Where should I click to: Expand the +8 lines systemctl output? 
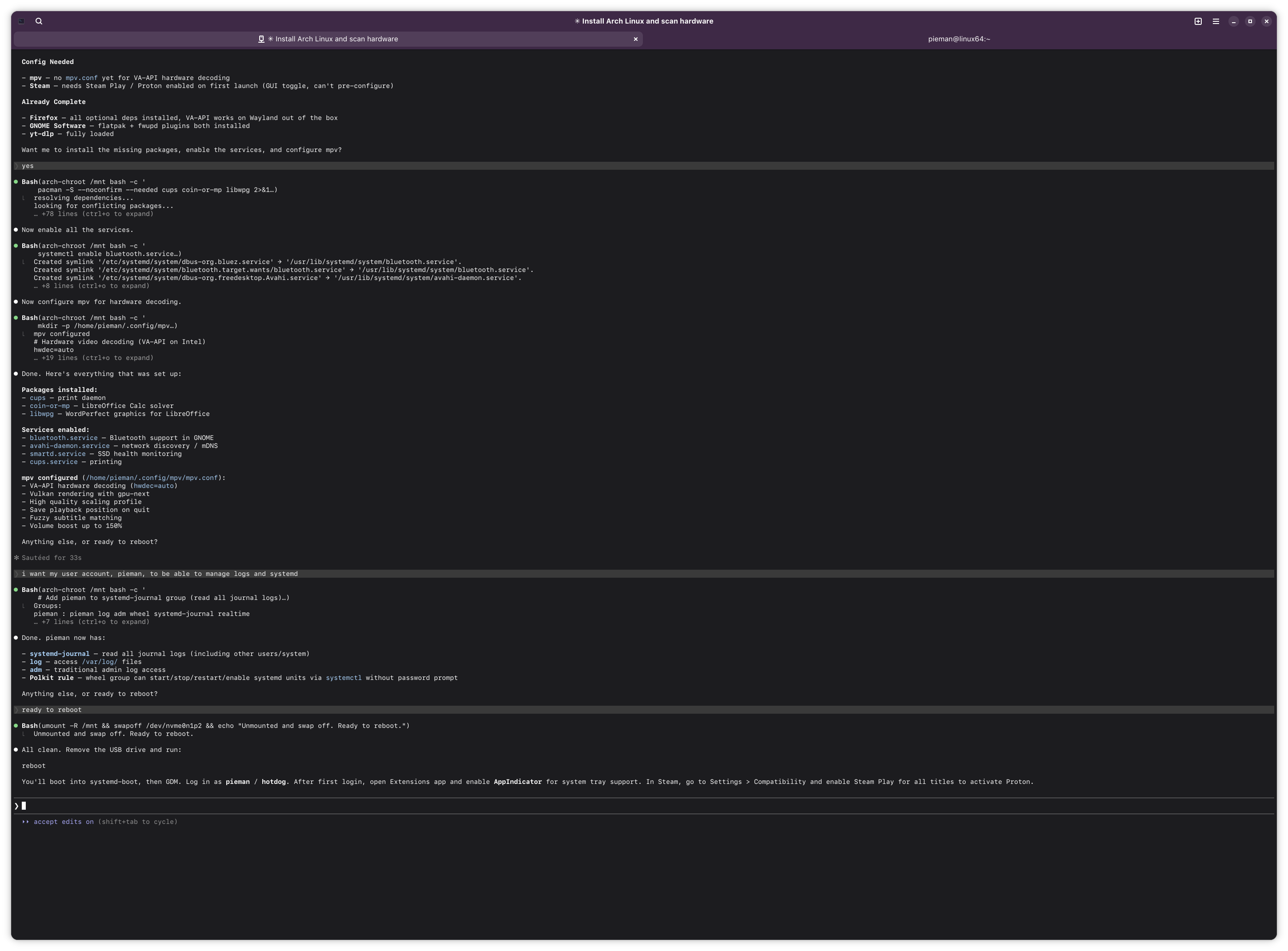pyautogui.click(x=91, y=286)
